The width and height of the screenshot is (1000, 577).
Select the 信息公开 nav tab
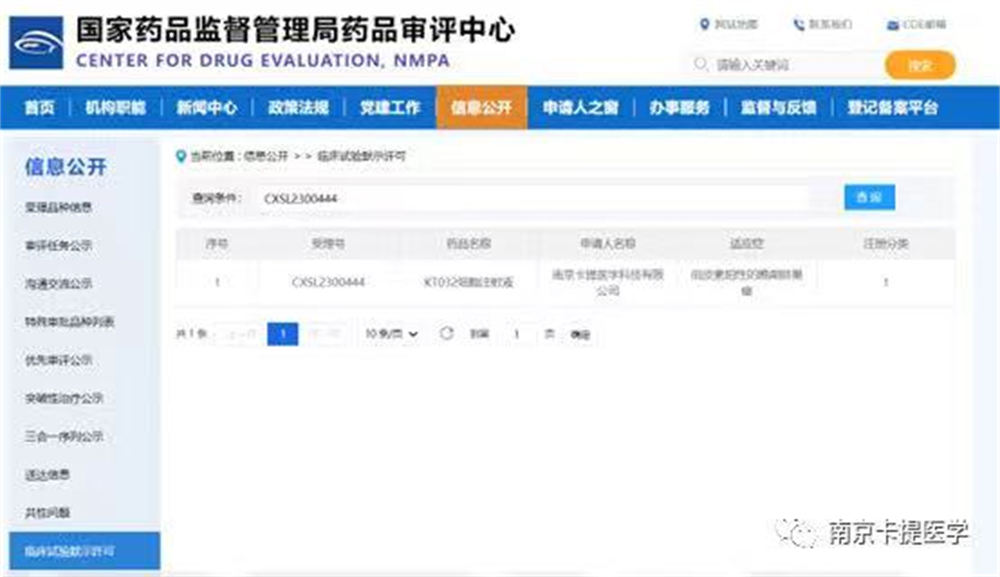coord(482,107)
